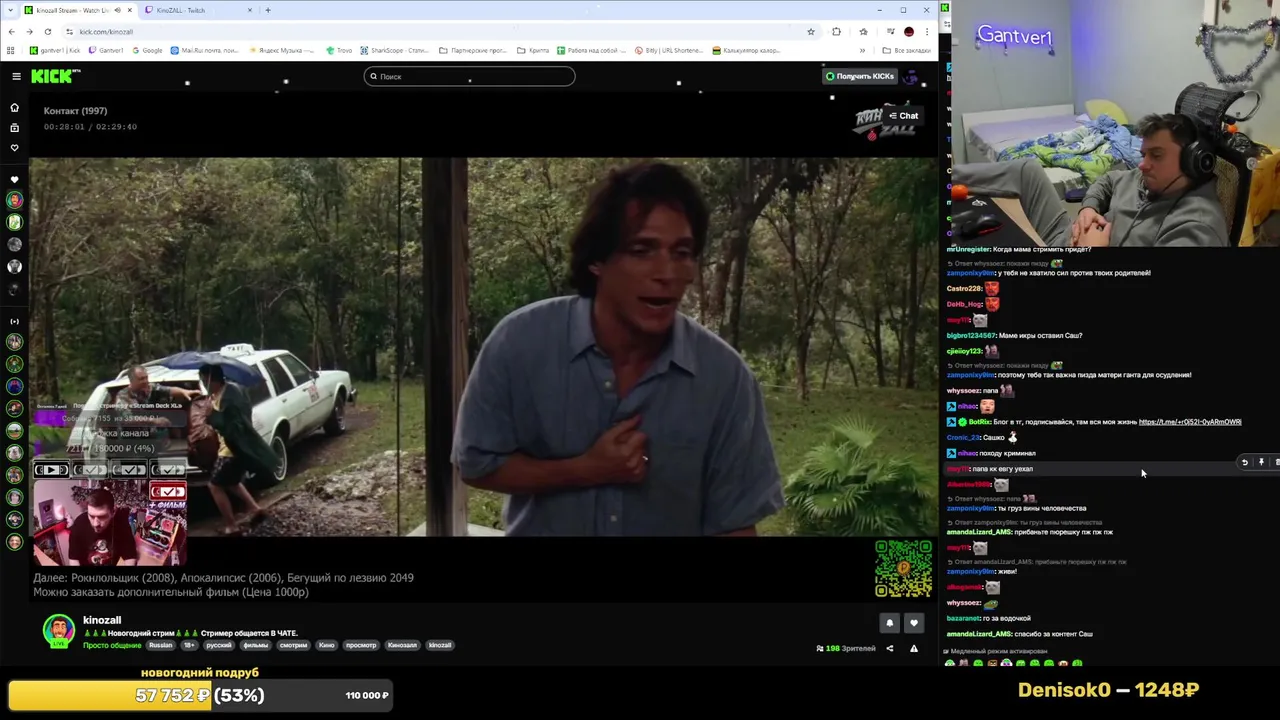Open apps grid in bookmarks bar
This screenshot has height=720, width=1280.
coord(10,50)
